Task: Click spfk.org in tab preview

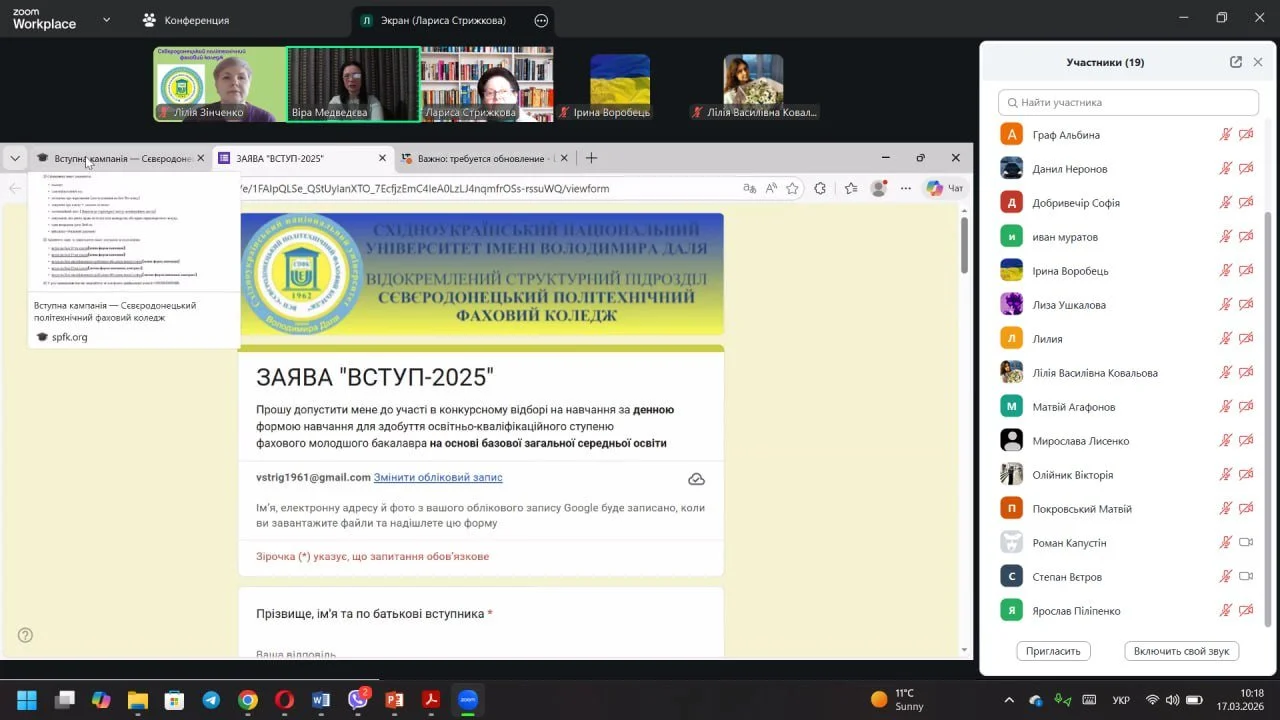Action: (x=69, y=337)
